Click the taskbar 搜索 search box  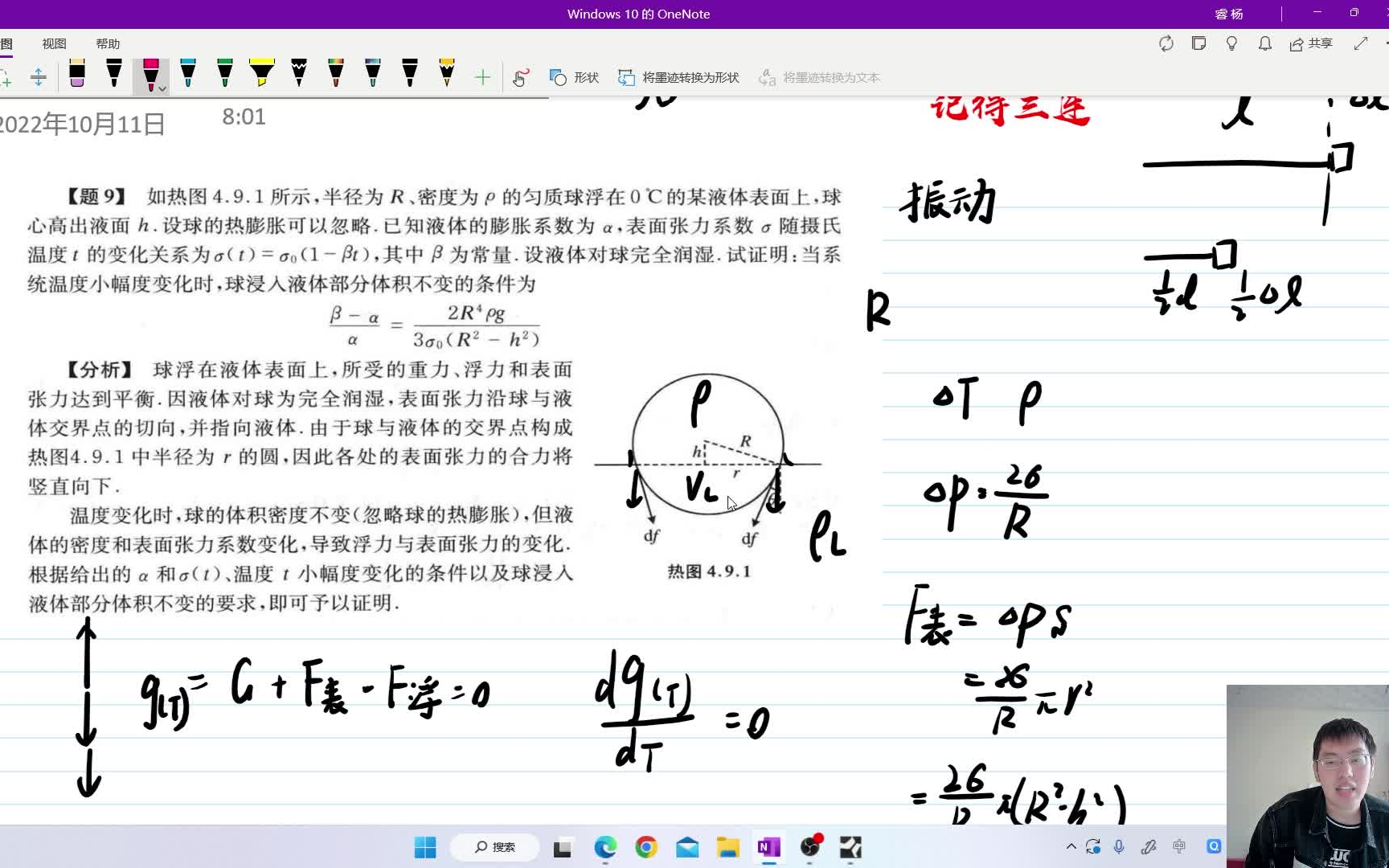(x=494, y=847)
